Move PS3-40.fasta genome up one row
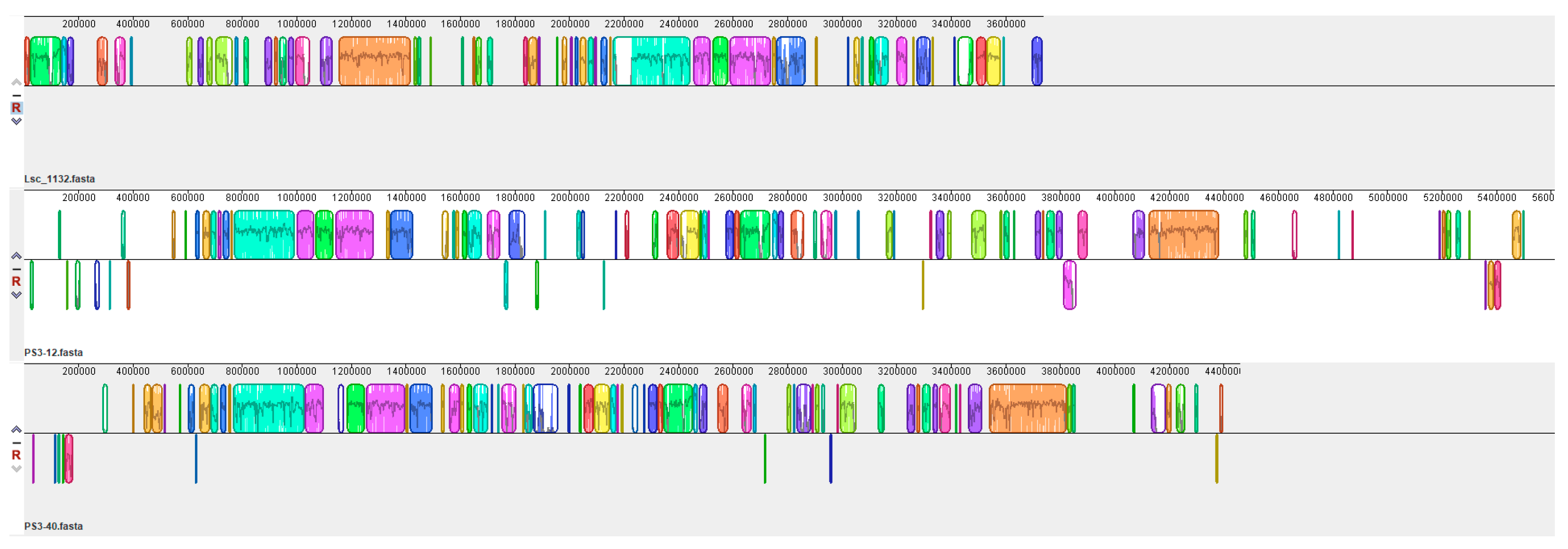 16,430
